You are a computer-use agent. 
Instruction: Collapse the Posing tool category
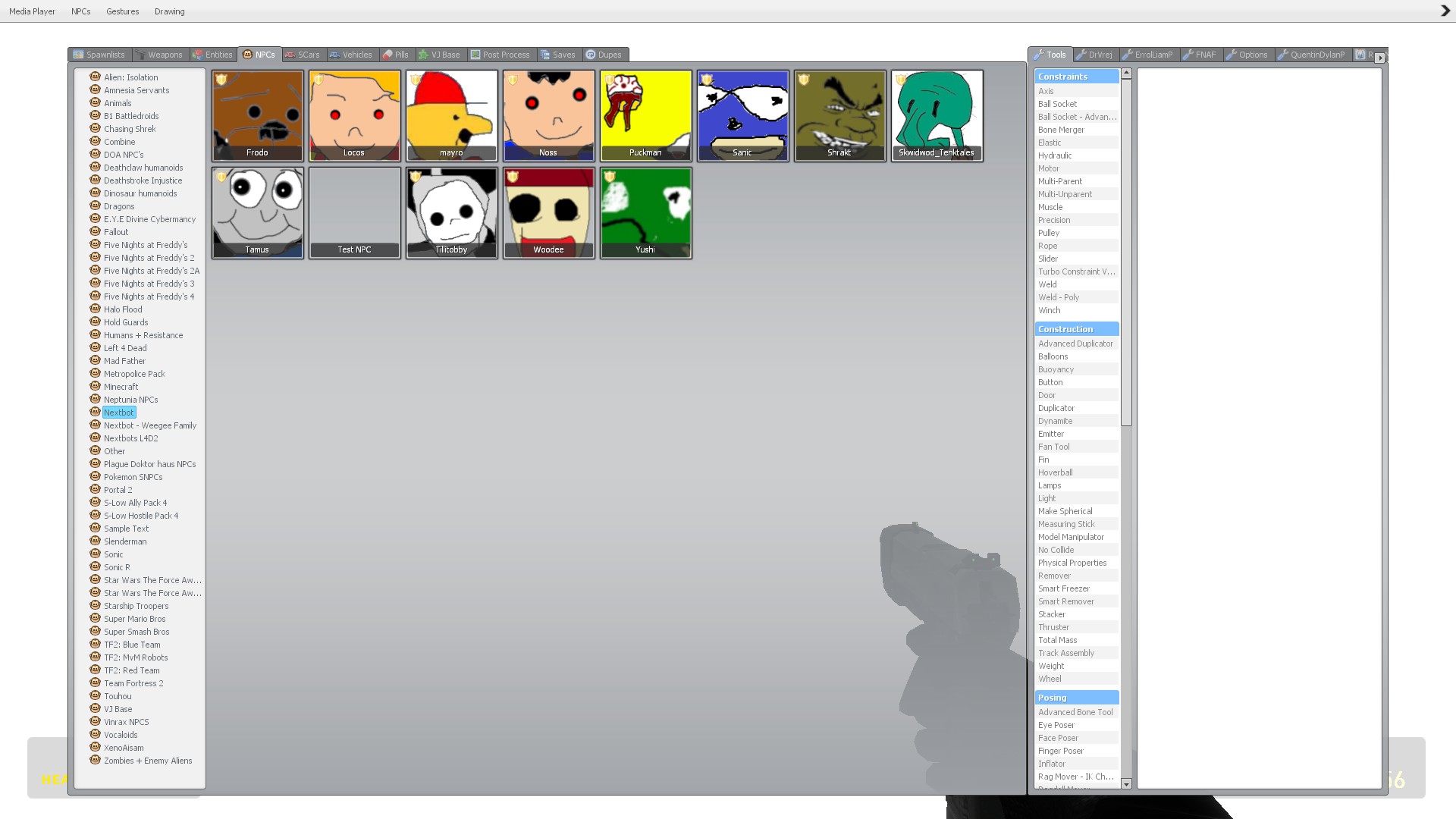coord(1077,698)
